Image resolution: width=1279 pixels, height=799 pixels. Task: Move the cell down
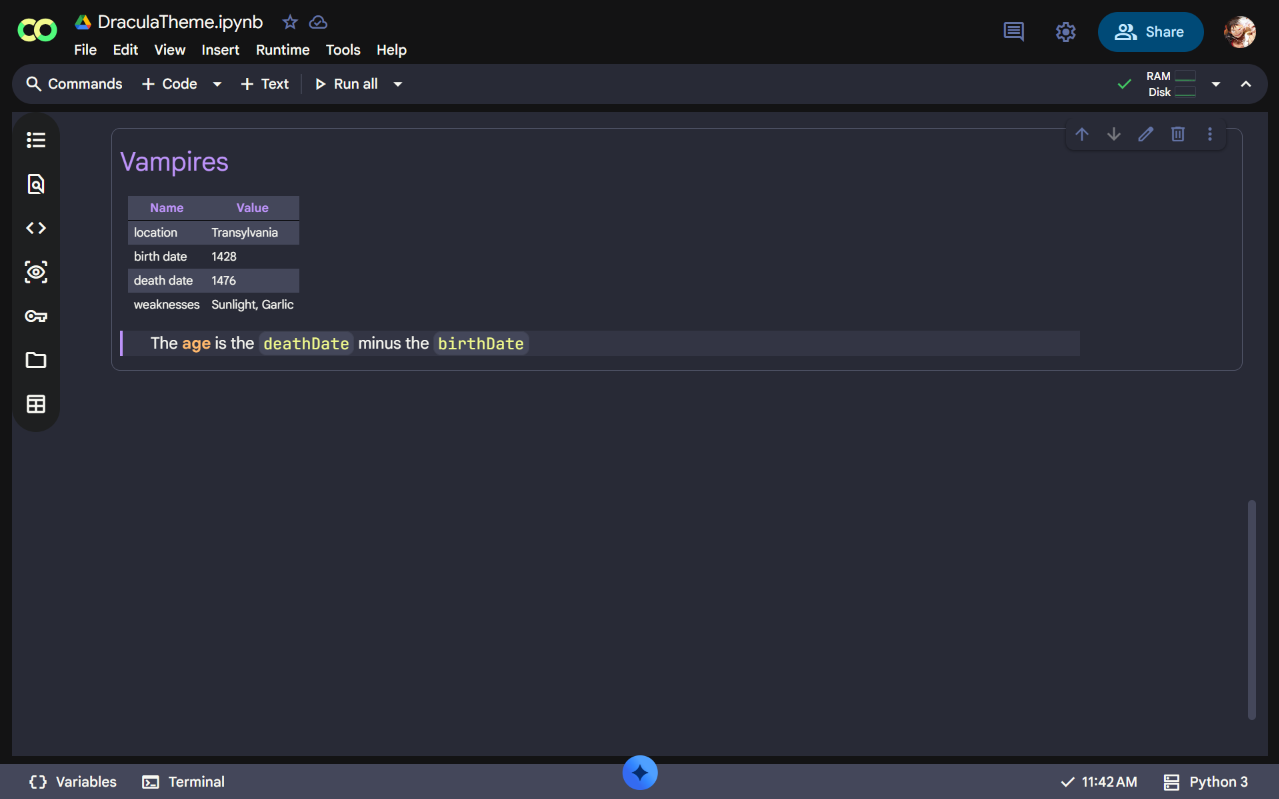tap(1114, 134)
